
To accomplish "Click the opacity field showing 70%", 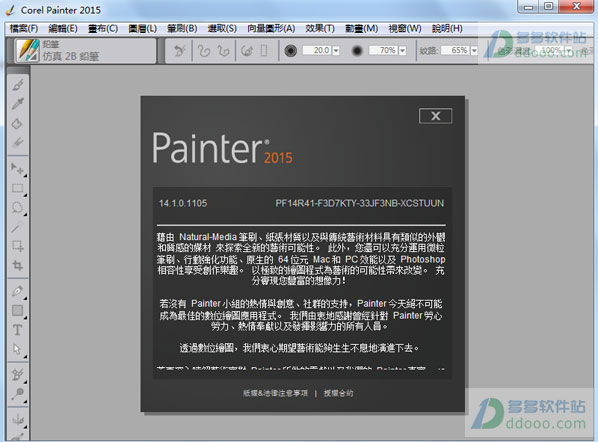I will pyautogui.click(x=384, y=50).
